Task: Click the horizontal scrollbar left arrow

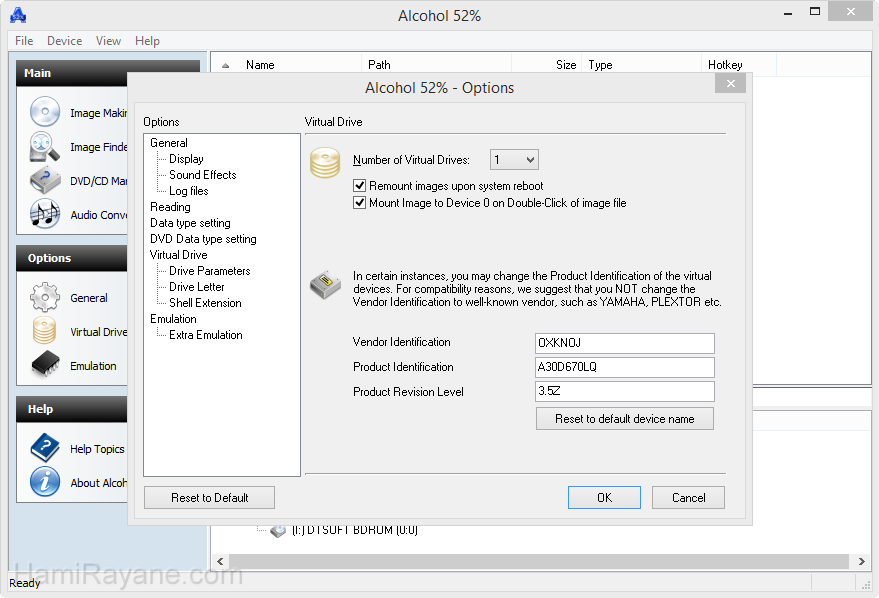Action: (x=220, y=561)
